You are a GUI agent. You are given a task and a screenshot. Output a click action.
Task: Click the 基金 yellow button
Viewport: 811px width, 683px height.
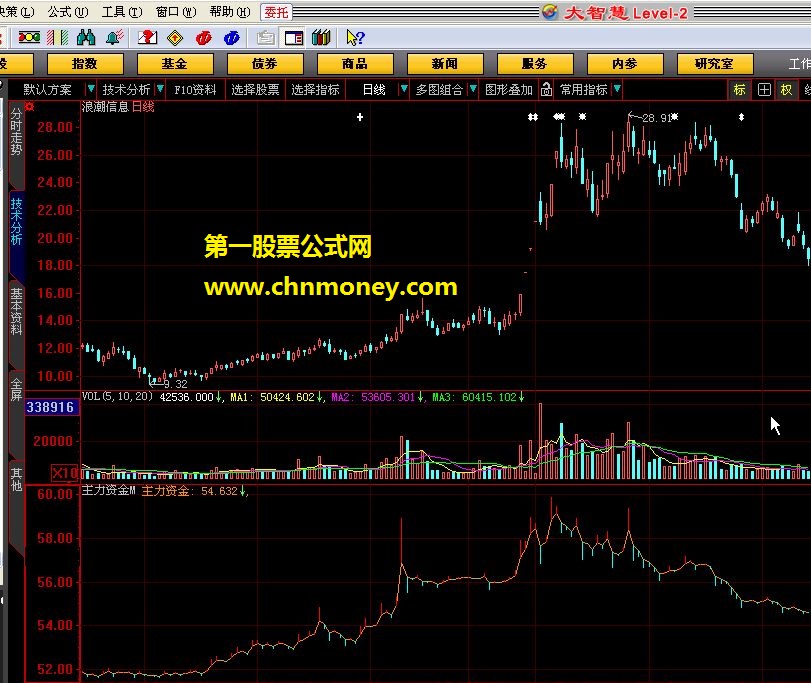pyautogui.click(x=175, y=64)
